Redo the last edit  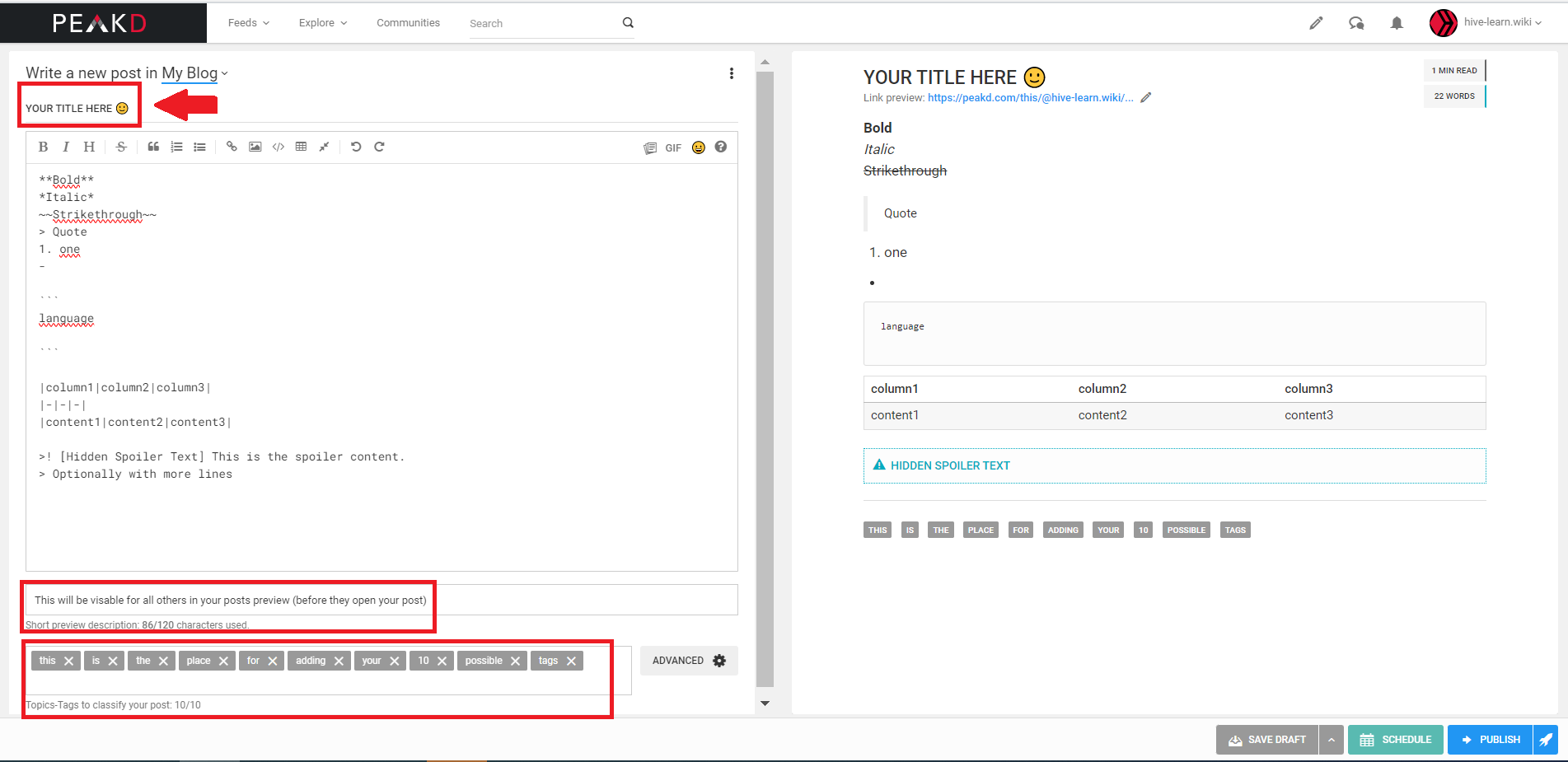(x=379, y=147)
